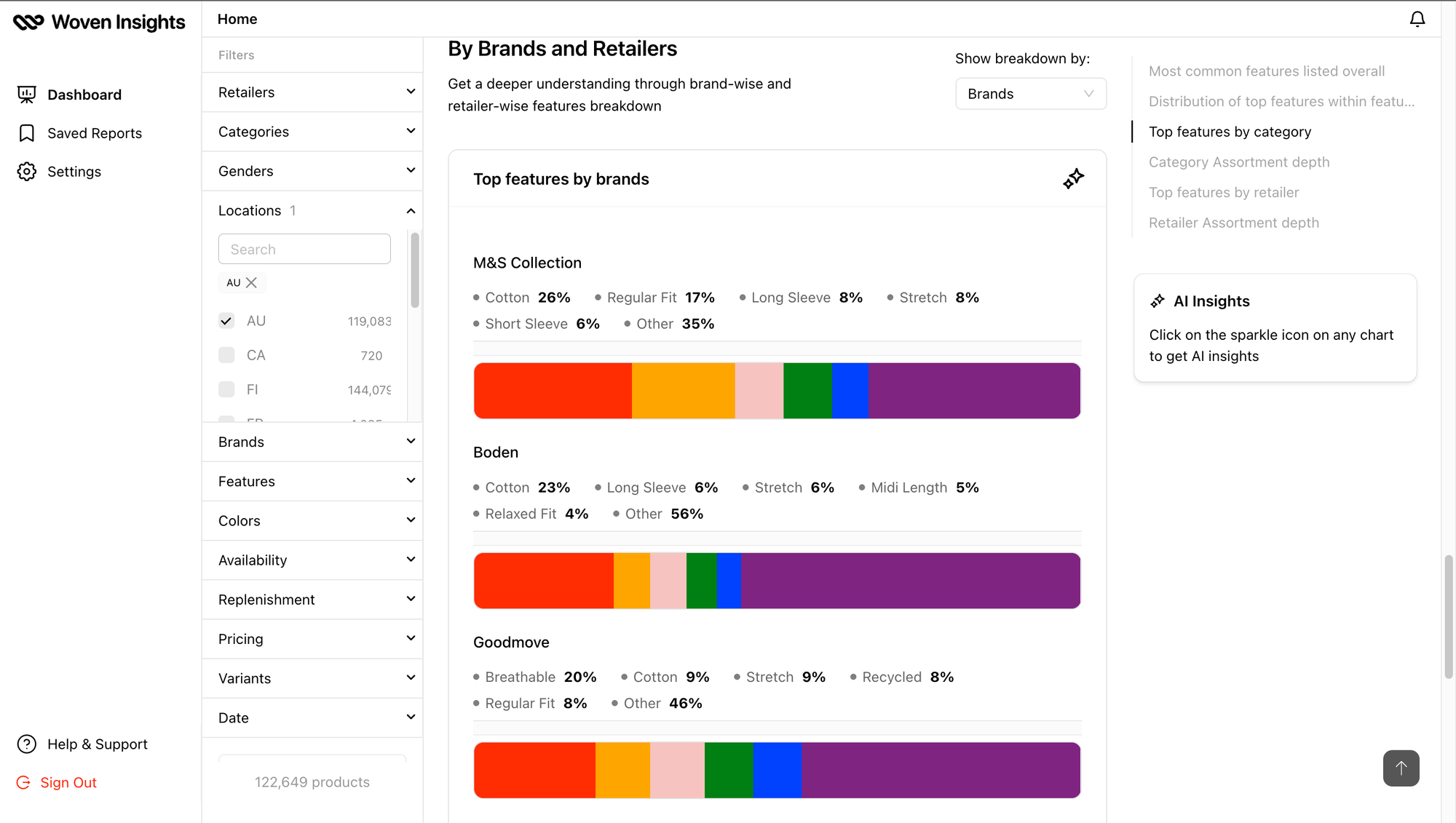Click the 122,649 products count
Viewport: 1456px width, 823px height.
tap(312, 782)
